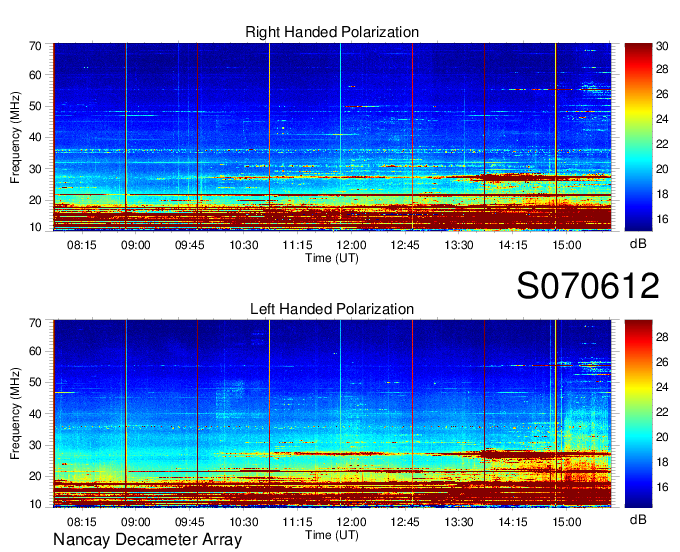
Task: Click the 08:15 time tick under the Left Handed plot
Action: click(x=82, y=522)
